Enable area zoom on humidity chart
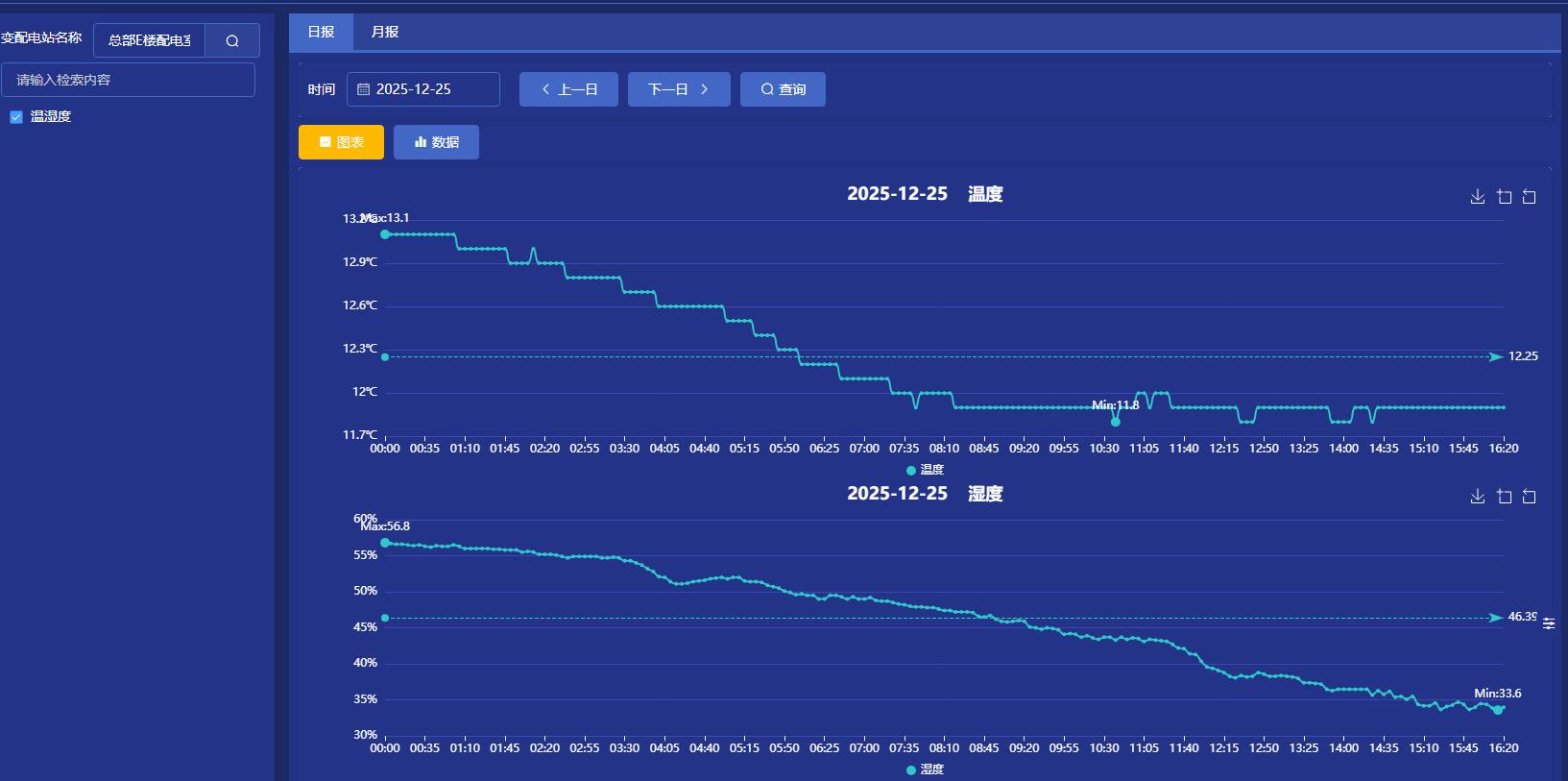This screenshot has height=781, width=1568. coord(1505,497)
